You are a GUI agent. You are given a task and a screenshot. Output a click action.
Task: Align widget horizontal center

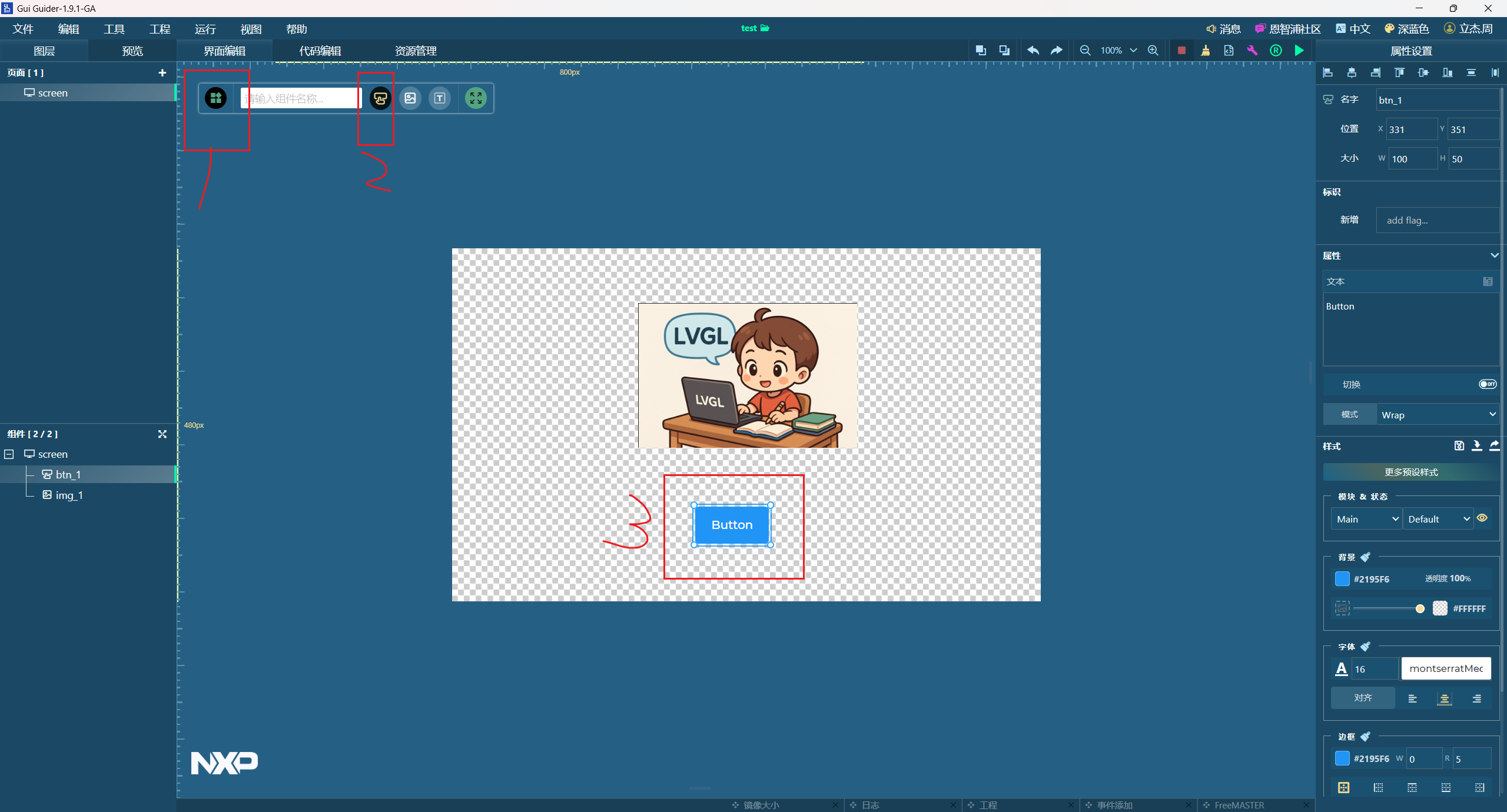(x=1352, y=72)
